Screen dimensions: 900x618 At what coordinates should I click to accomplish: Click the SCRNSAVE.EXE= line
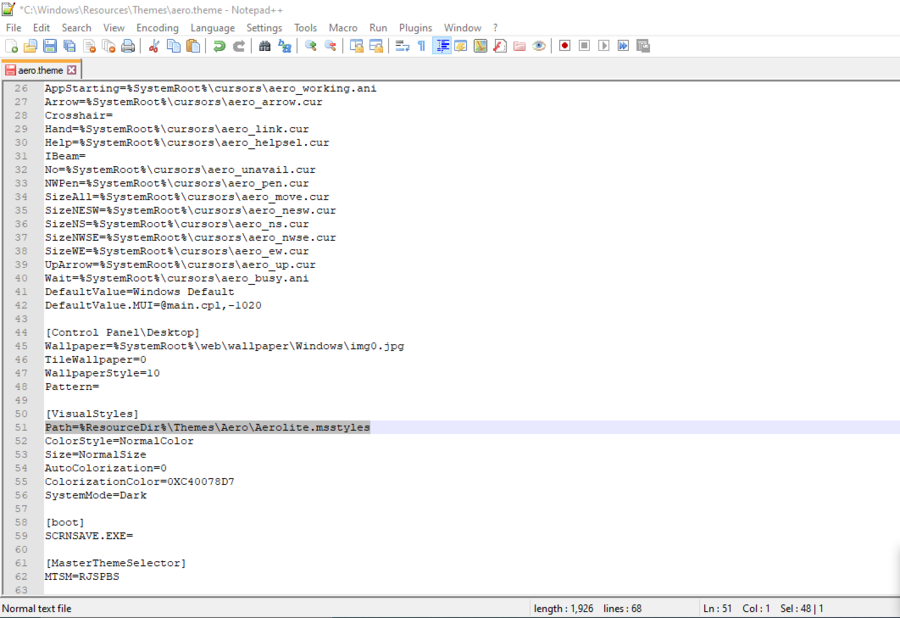(x=89, y=536)
